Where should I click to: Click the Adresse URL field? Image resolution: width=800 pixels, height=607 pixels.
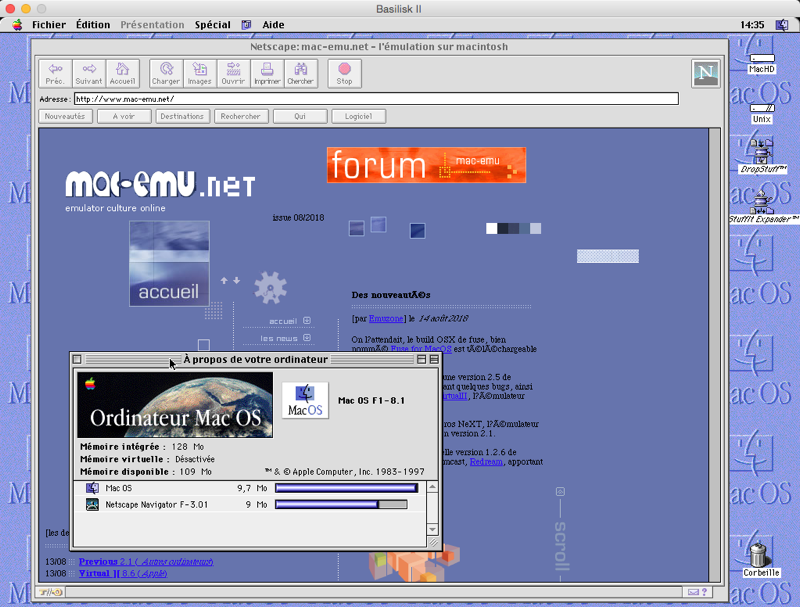(377, 99)
